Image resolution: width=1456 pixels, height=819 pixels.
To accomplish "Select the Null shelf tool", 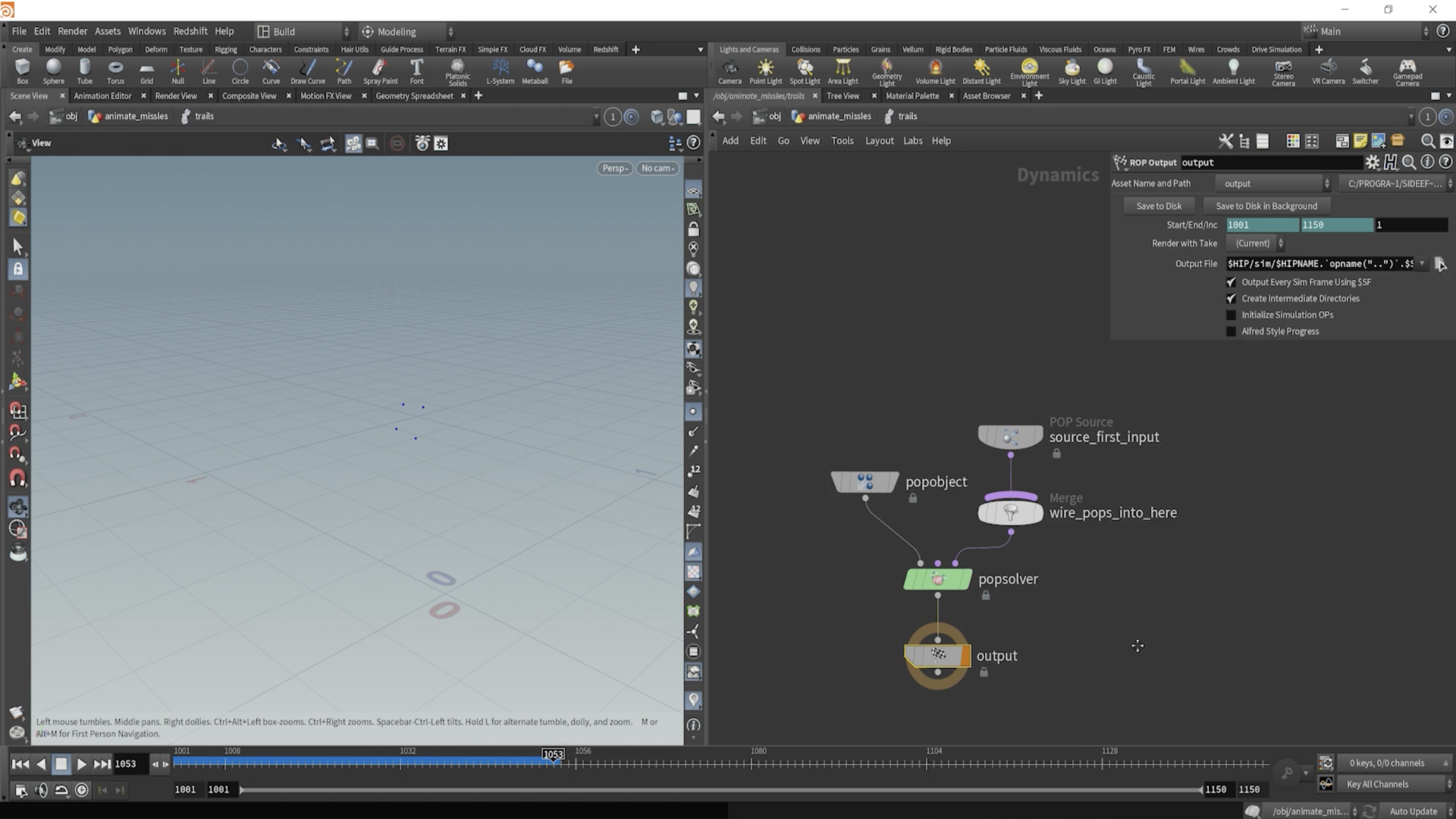I will point(177,71).
